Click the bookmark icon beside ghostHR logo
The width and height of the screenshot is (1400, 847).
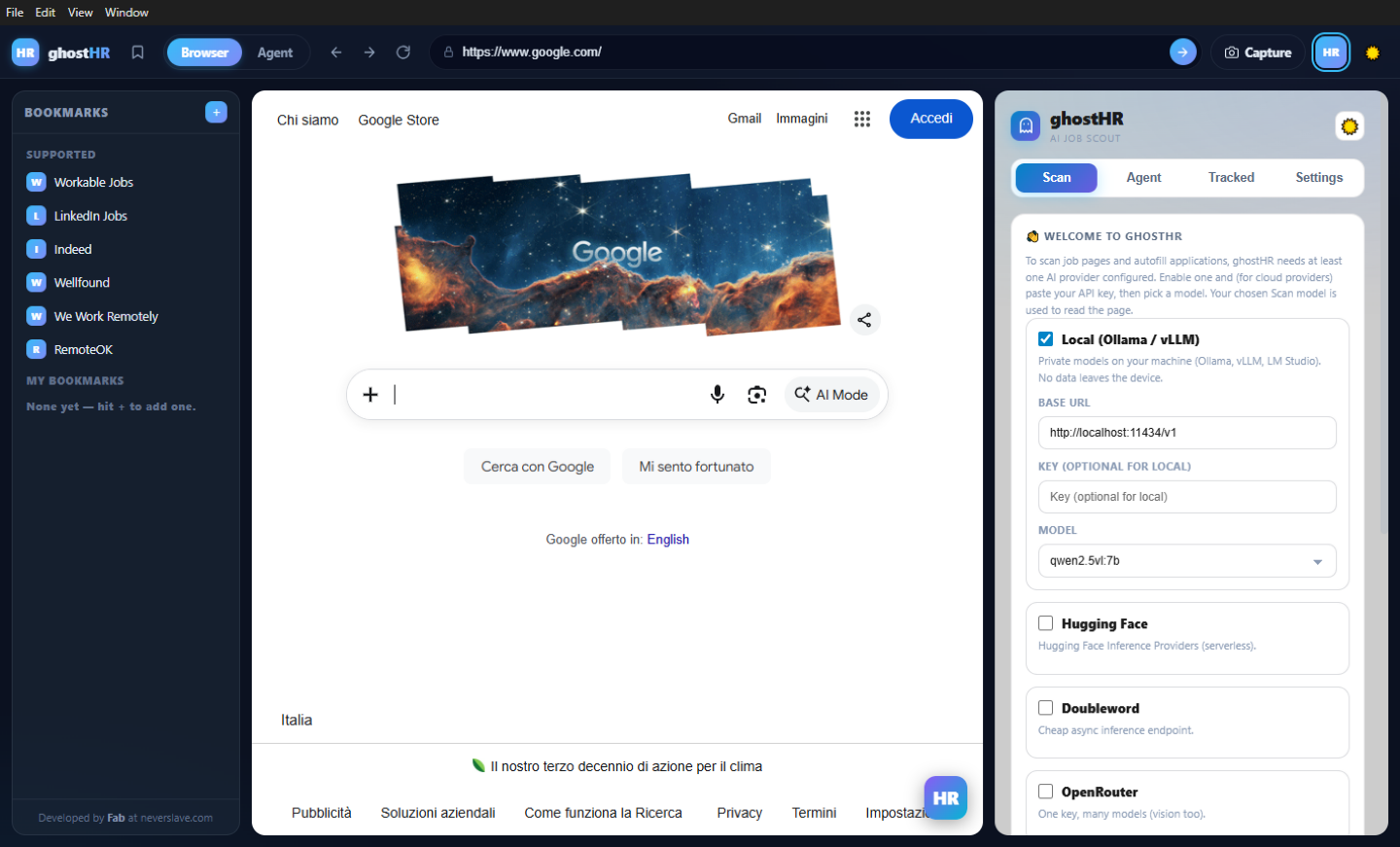[138, 53]
